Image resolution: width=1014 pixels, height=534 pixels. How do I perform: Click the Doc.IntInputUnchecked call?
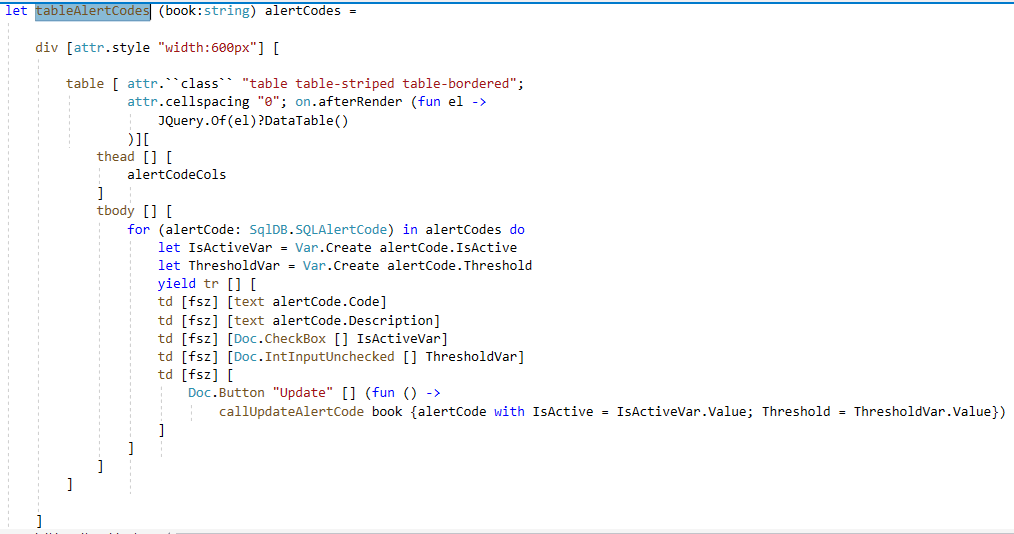314,357
